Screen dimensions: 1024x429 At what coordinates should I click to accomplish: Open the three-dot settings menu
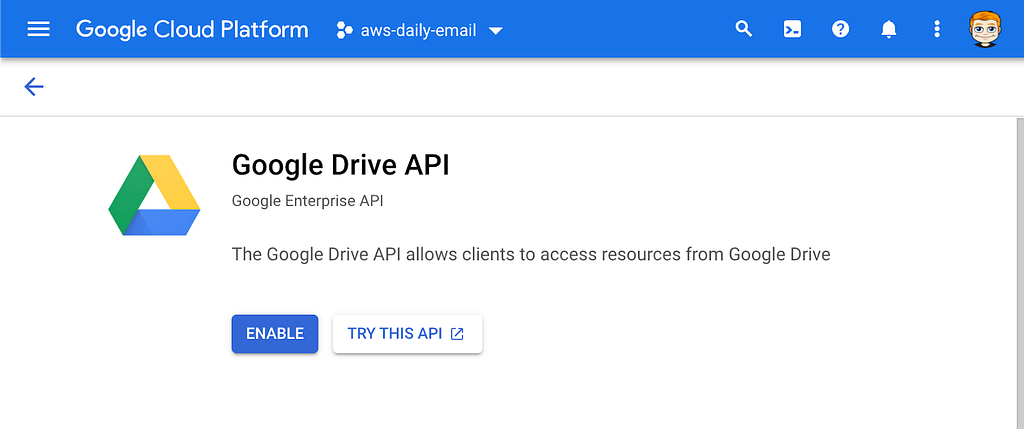click(937, 29)
